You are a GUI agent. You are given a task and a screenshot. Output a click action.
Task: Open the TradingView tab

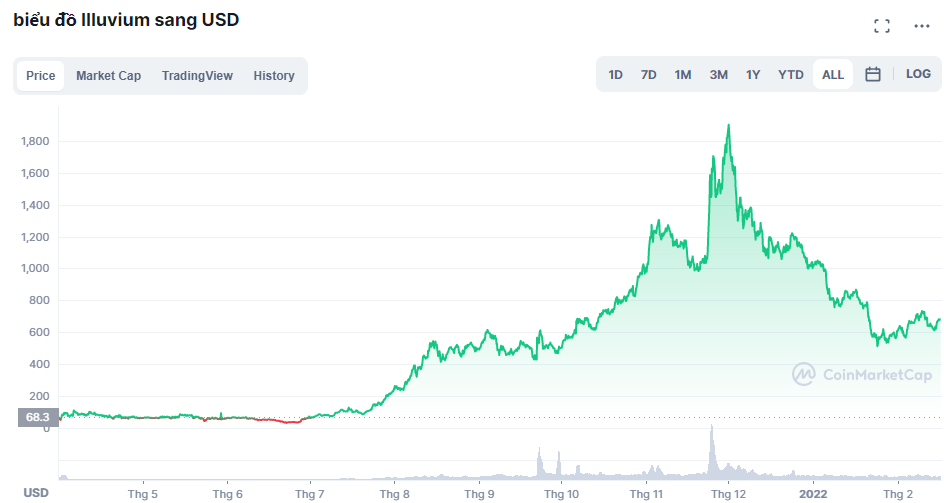point(197,76)
